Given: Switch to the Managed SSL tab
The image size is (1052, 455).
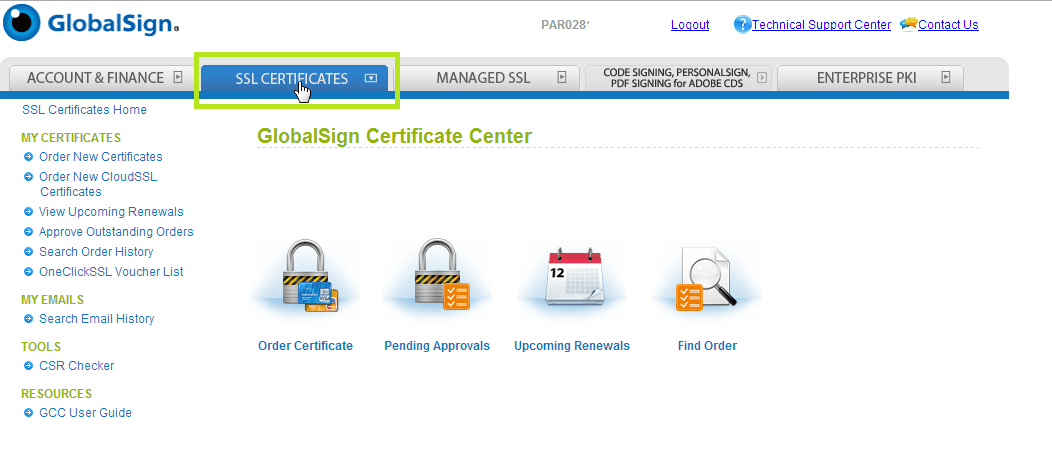Looking at the screenshot, I should pos(483,78).
